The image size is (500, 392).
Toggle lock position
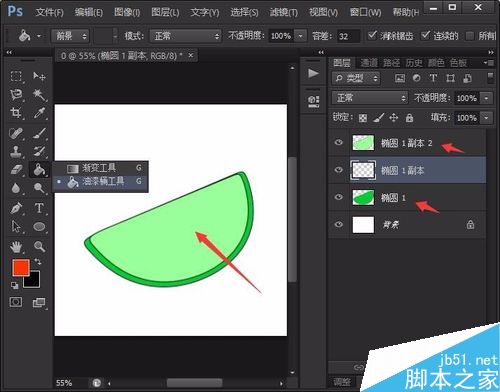point(394,118)
